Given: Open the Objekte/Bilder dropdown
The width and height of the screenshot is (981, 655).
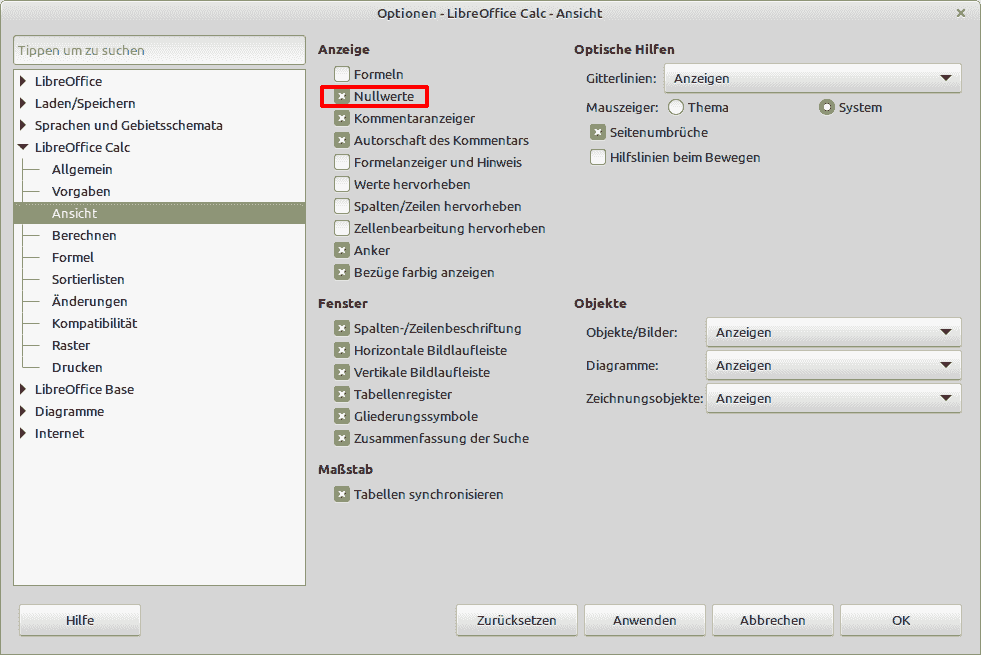Looking at the screenshot, I should point(833,332).
